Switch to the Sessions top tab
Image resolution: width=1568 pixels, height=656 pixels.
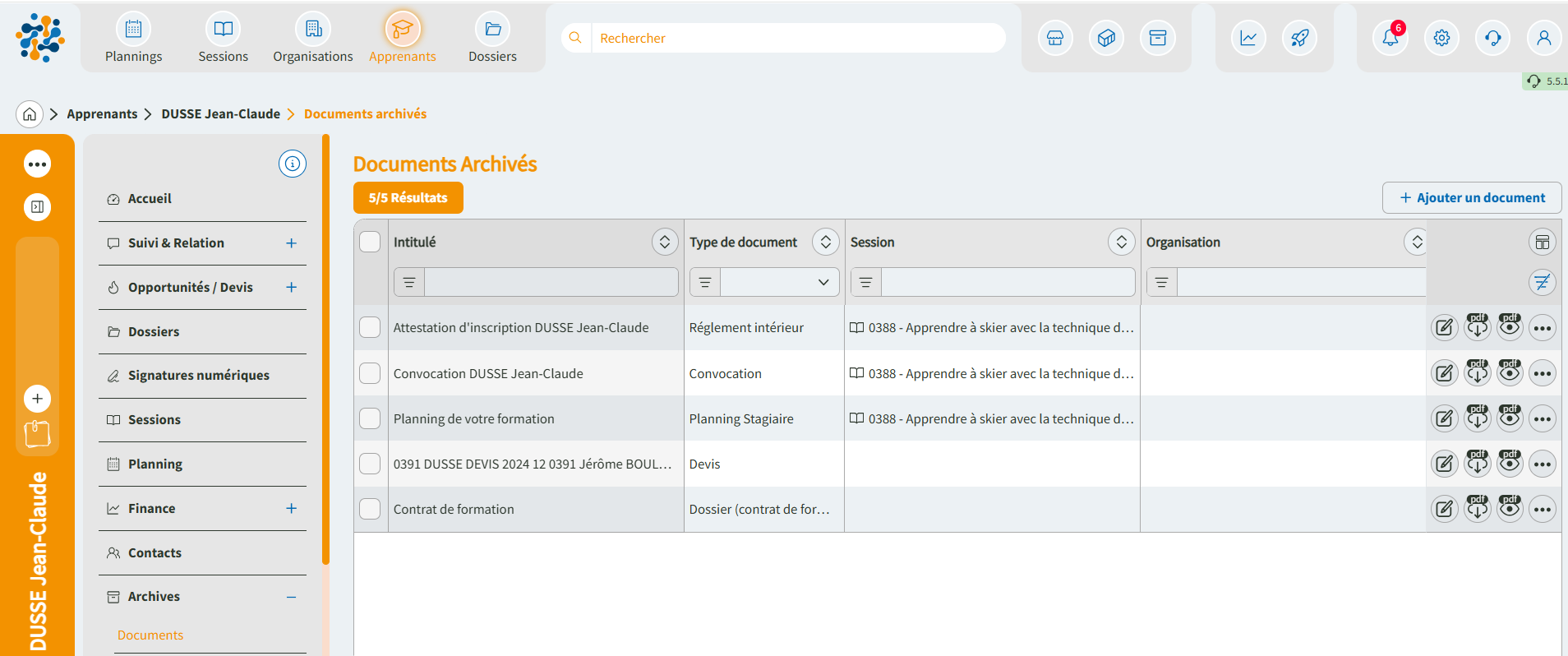223,39
